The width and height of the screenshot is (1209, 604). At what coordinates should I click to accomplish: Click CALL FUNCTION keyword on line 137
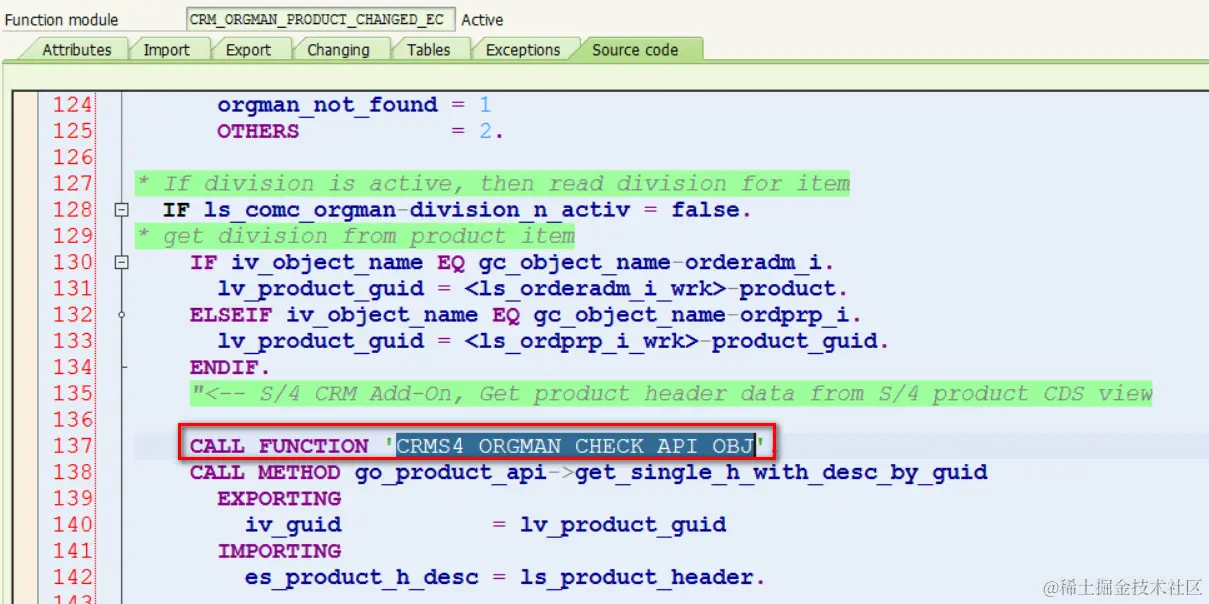(x=279, y=446)
